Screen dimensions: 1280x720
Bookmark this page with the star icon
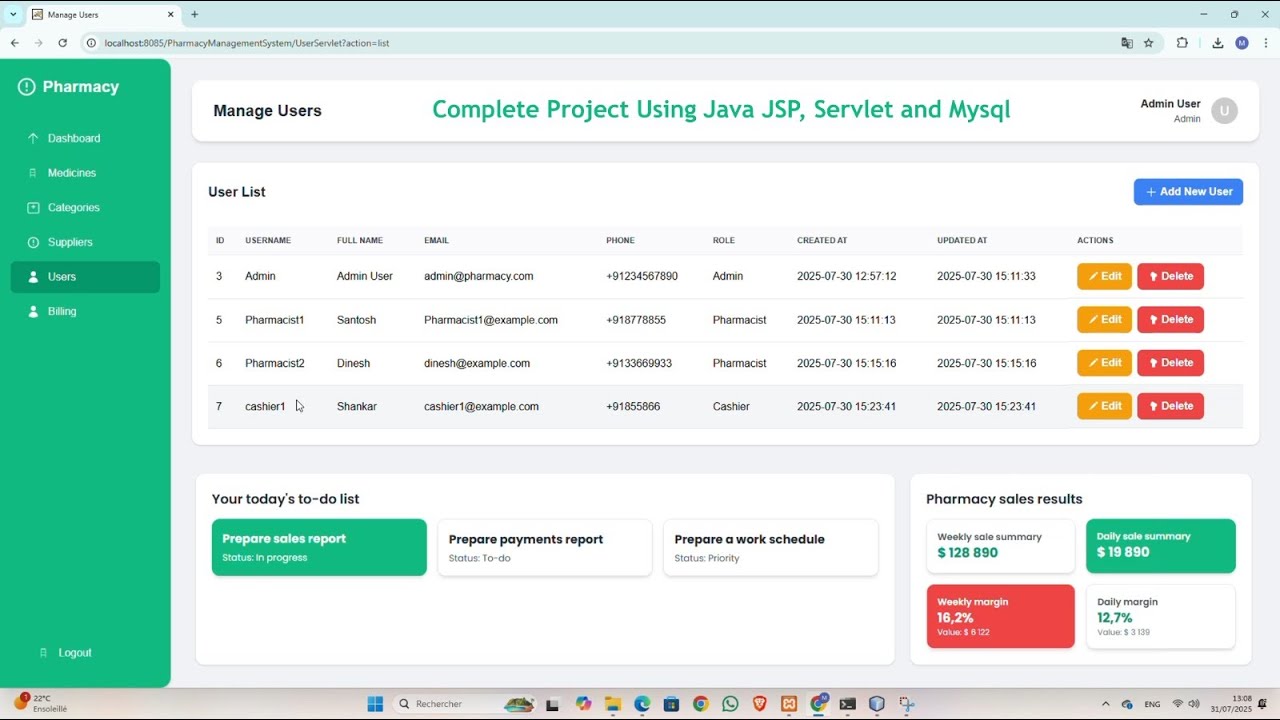pos(1149,43)
